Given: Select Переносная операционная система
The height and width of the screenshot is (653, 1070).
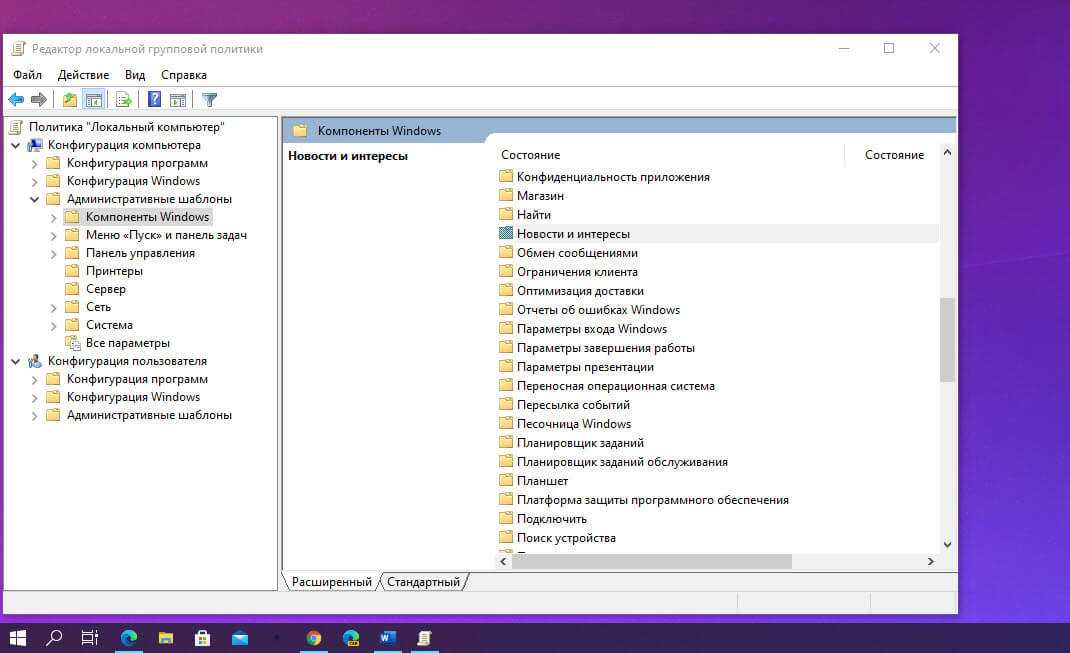Looking at the screenshot, I should coord(616,386).
